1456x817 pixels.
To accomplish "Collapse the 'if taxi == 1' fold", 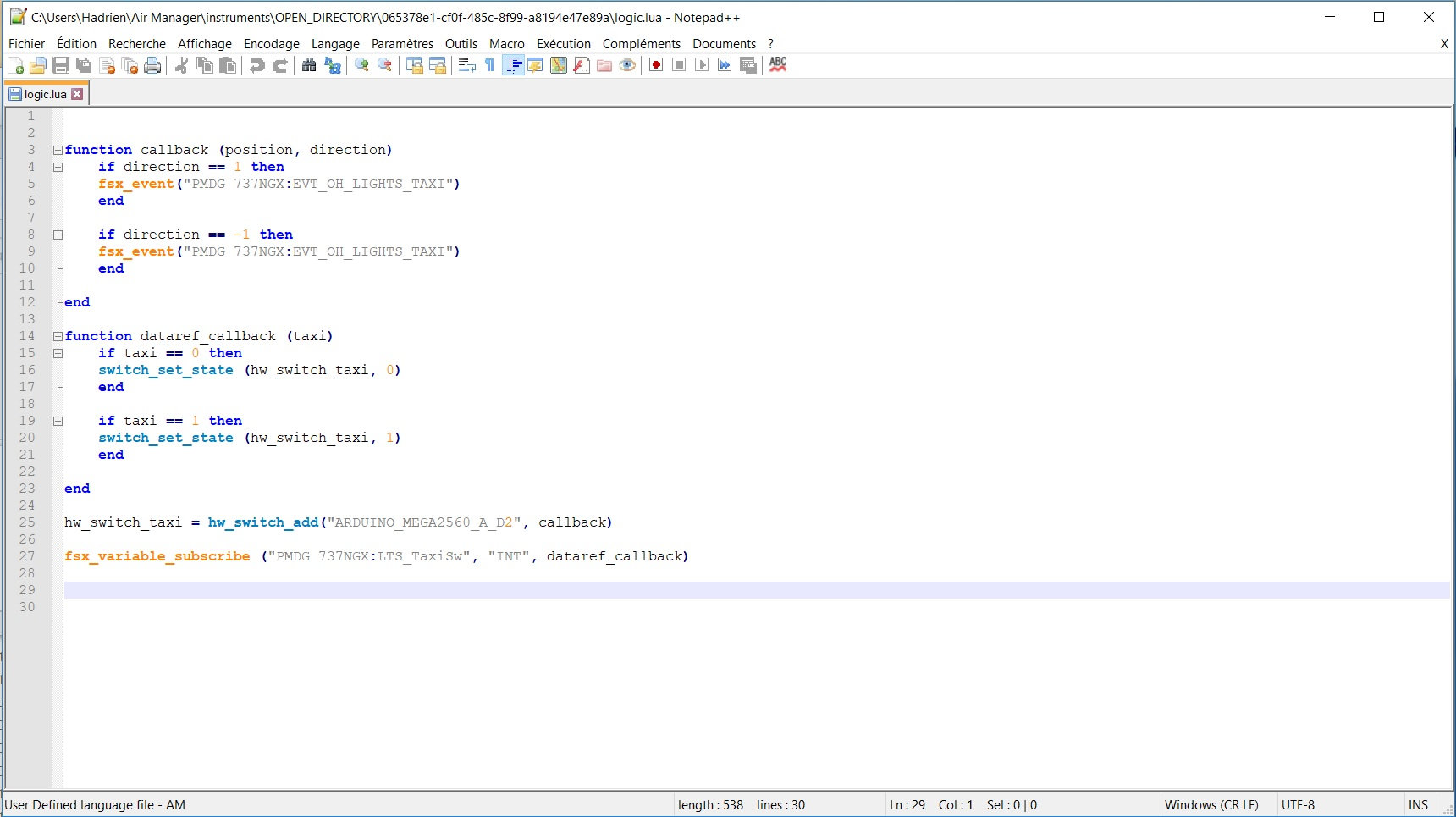I will coord(58,421).
